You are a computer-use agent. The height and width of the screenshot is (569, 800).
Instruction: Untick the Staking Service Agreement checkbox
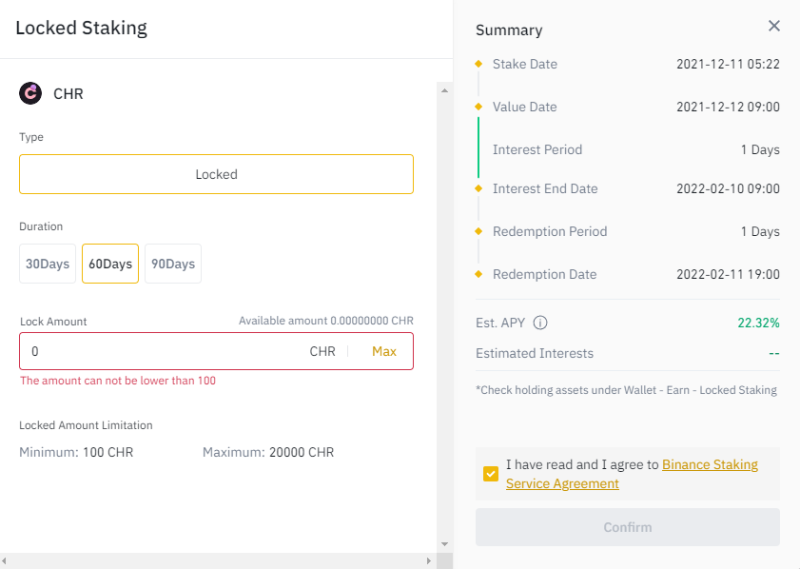(490, 474)
